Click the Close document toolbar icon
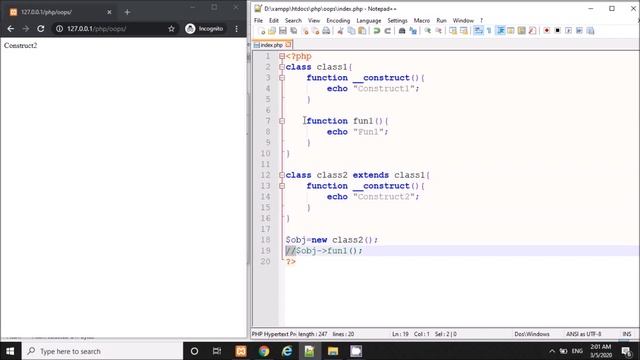The image size is (640, 360). pyautogui.click(x=304, y=31)
